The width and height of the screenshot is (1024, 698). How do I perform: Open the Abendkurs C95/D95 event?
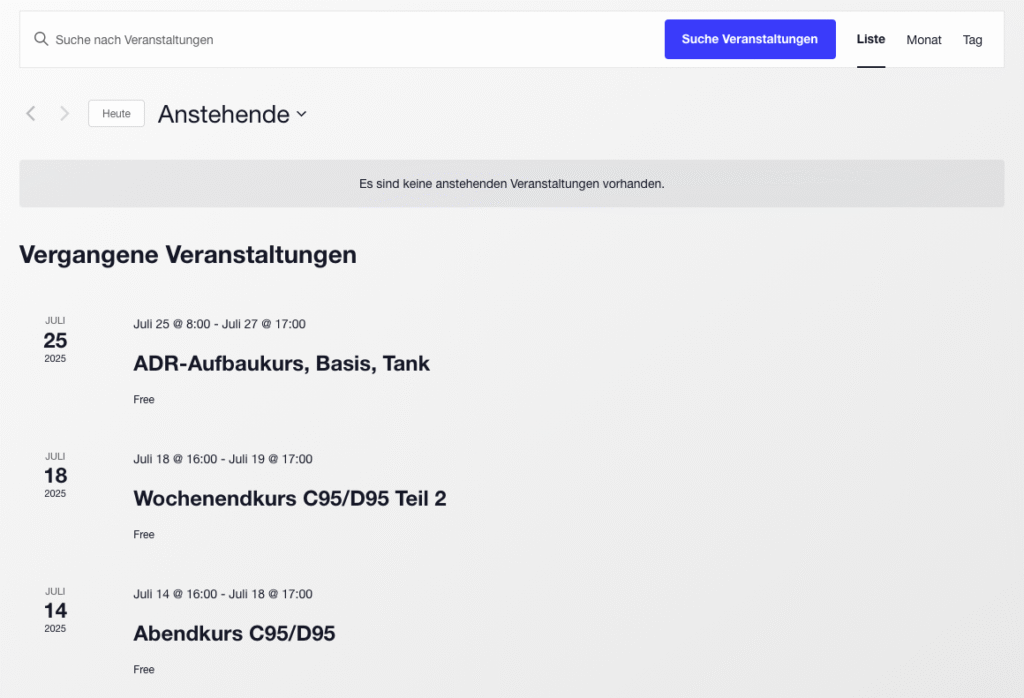tap(234, 633)
